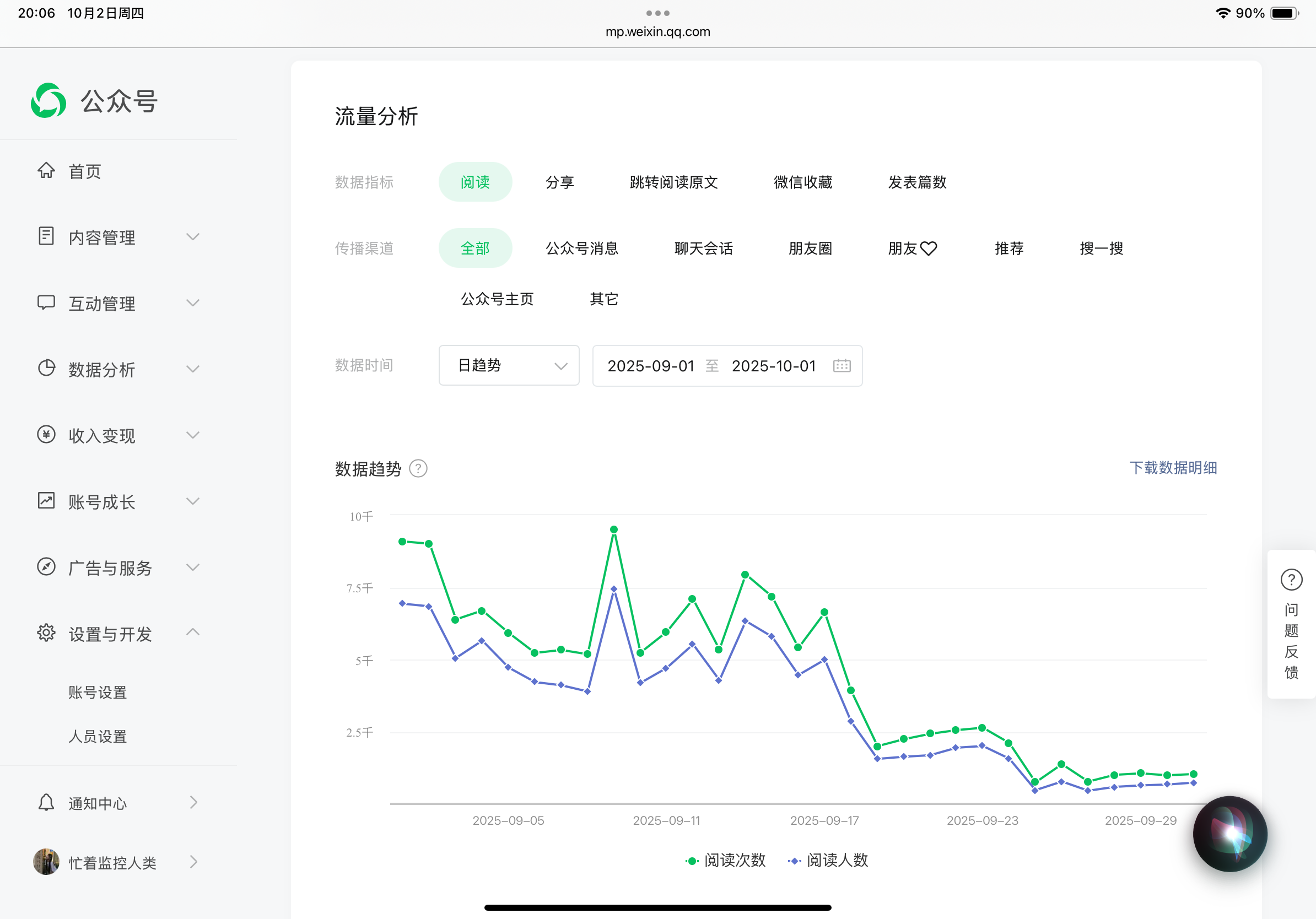Click the 通知中心 bell icon
Viewport: 1316px width, 919px height.
click(x=46, y=803)
